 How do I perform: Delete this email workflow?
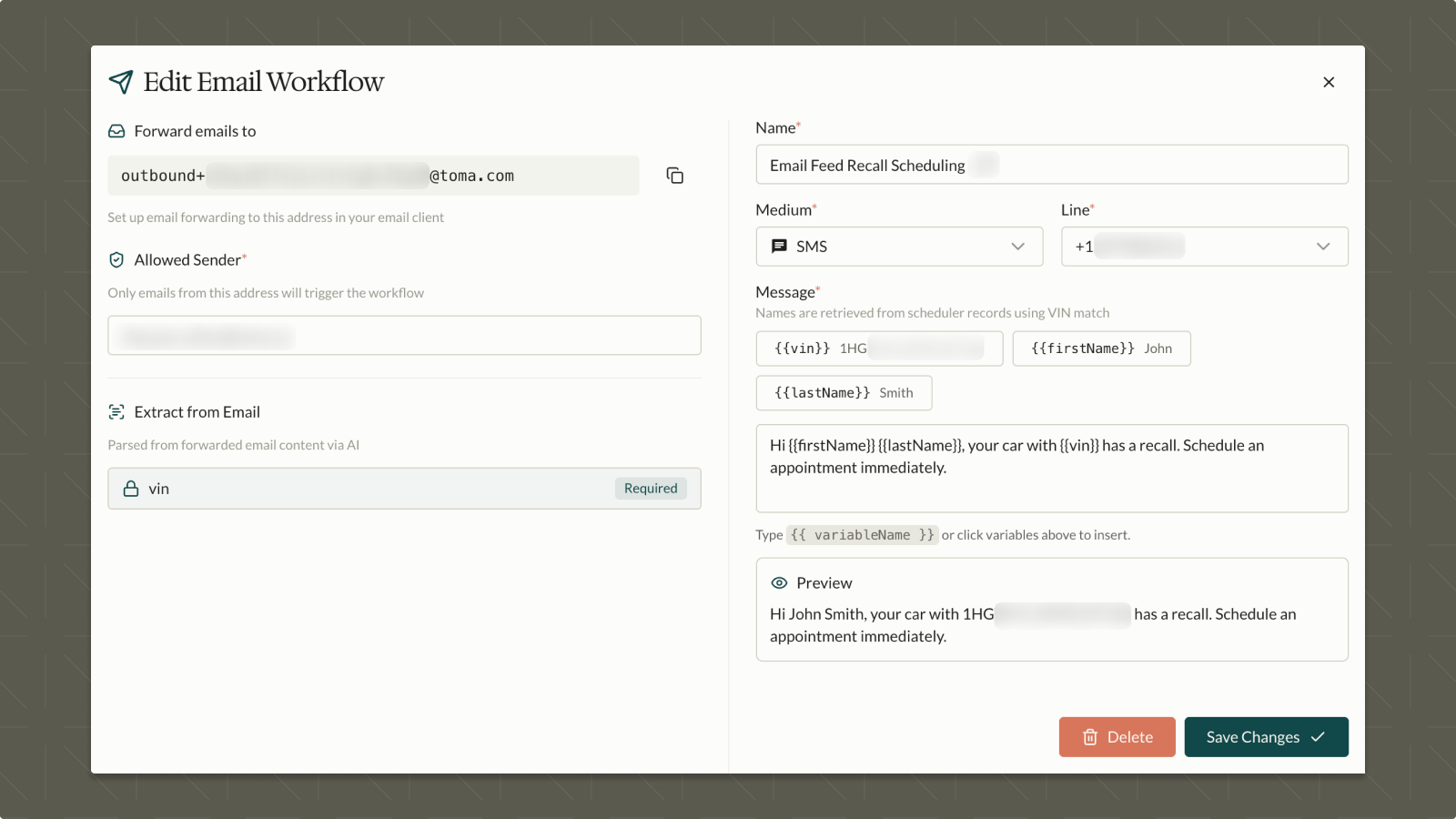pyautogui.click(x=1117, y=737)
